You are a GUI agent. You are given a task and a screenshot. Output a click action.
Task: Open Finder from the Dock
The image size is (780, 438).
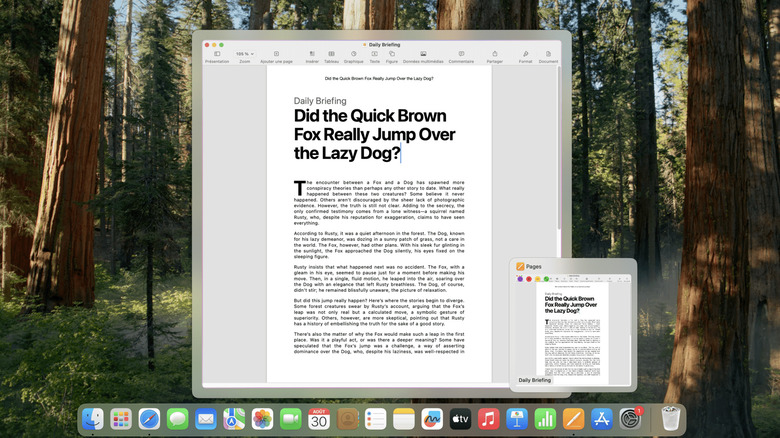(x=93, y=419)
